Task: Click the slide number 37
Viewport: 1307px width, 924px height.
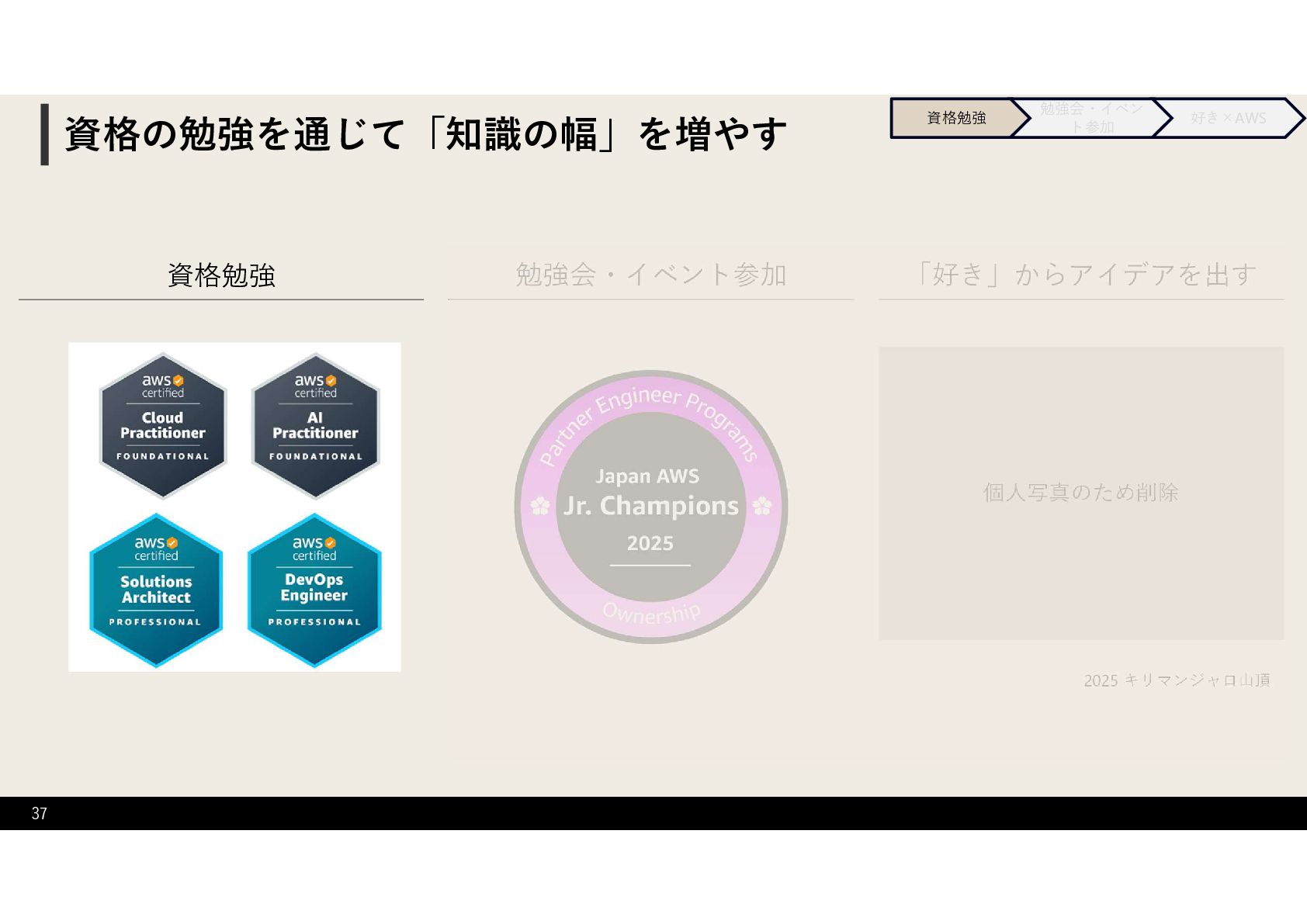Action: [x=40, y=814]
